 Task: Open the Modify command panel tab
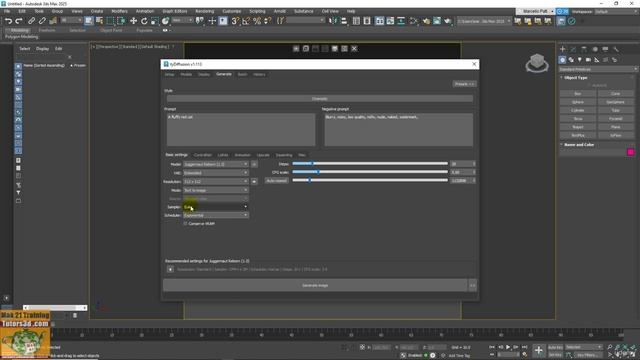573,49
